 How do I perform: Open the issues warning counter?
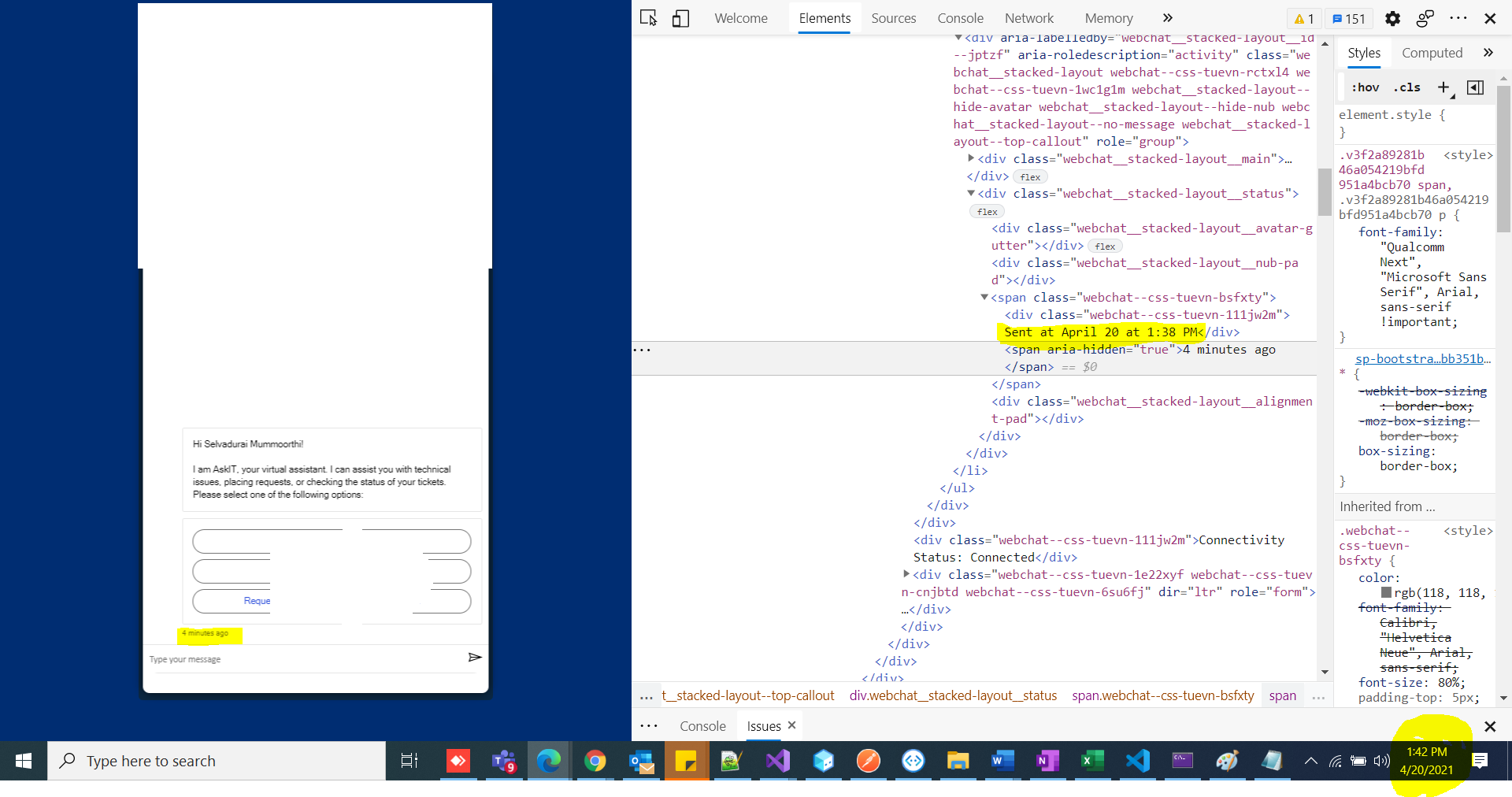coord(1303,18)
